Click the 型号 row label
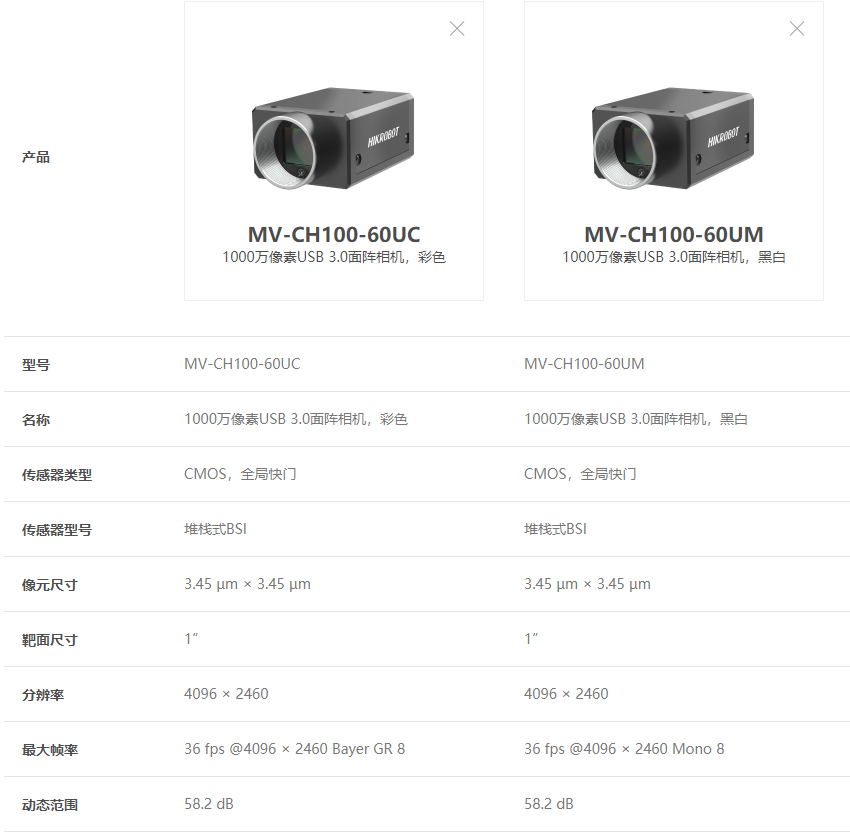This screenshot has height=833, width=850. (36, 365)
